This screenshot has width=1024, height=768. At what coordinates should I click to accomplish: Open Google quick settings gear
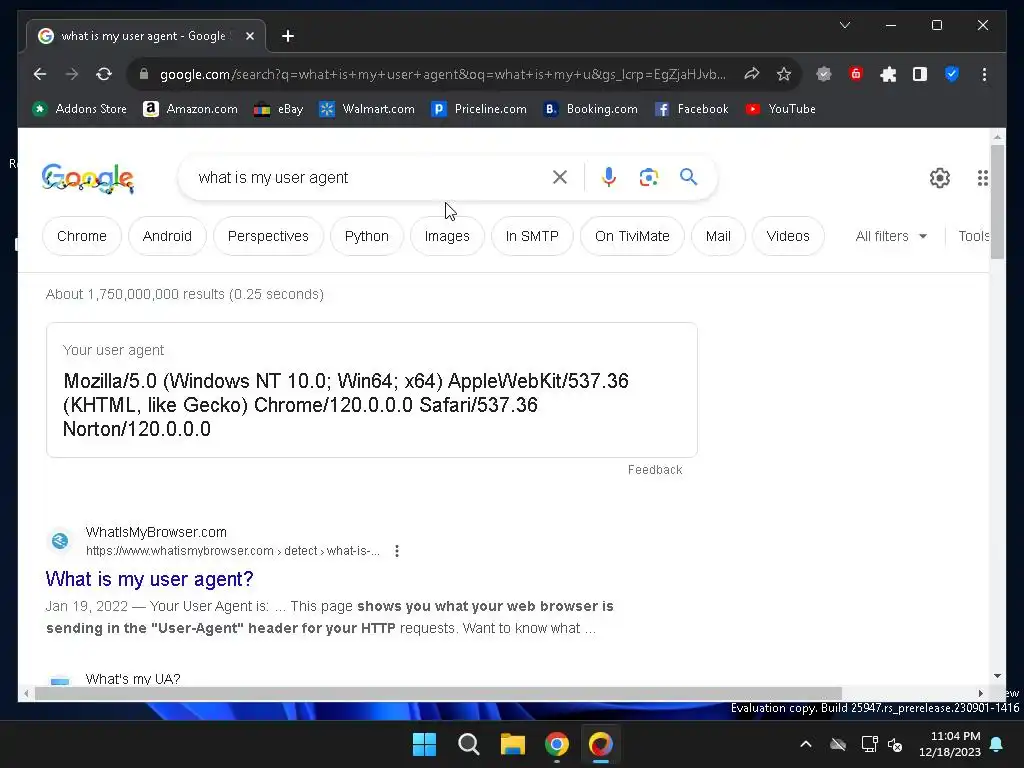(940, 178)
